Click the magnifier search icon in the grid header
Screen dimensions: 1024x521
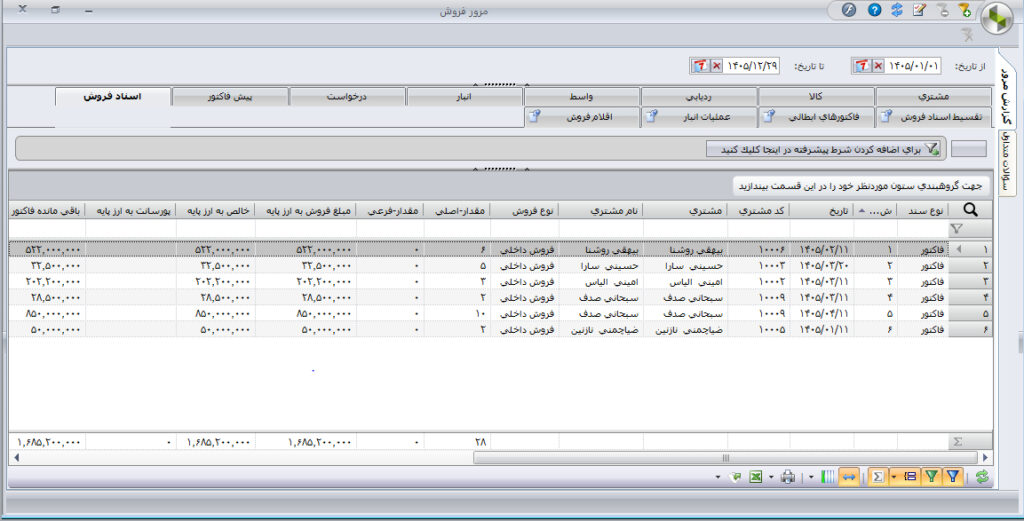point(970,210)
